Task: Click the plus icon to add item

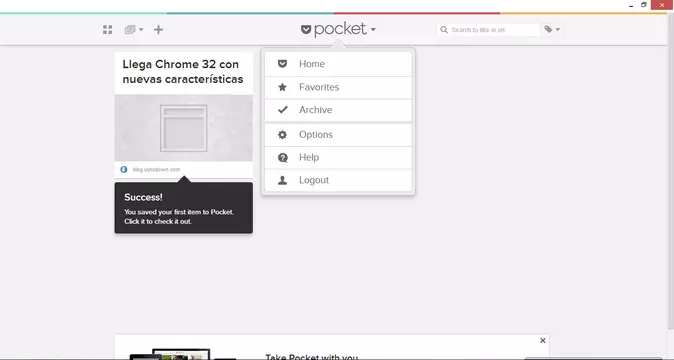Action: 159,30
